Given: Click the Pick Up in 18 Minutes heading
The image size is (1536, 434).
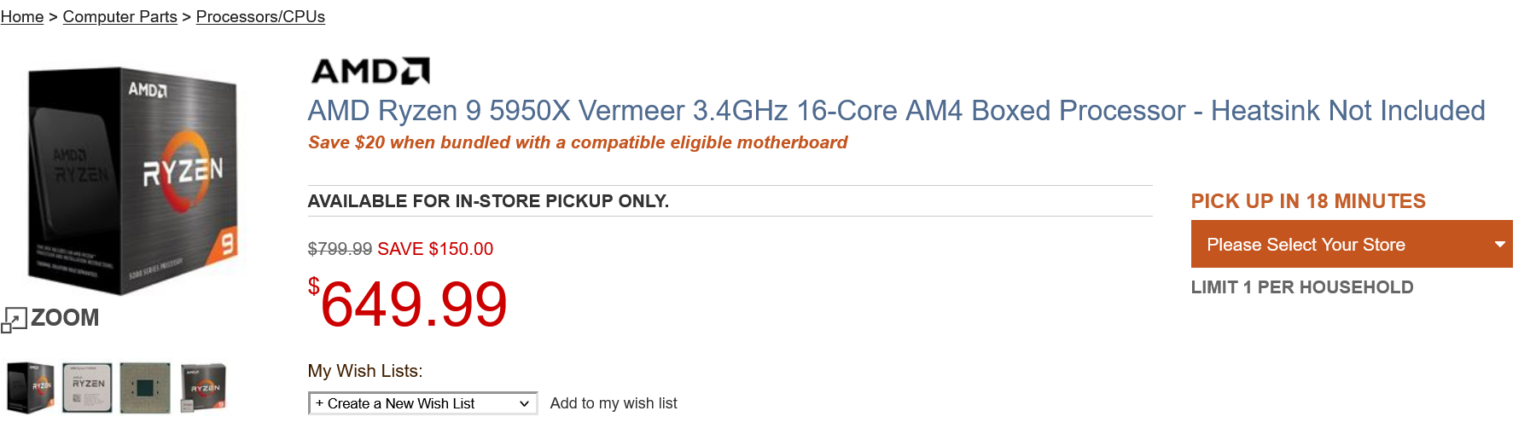Looking at the screenshot, I should [1308, 201].
